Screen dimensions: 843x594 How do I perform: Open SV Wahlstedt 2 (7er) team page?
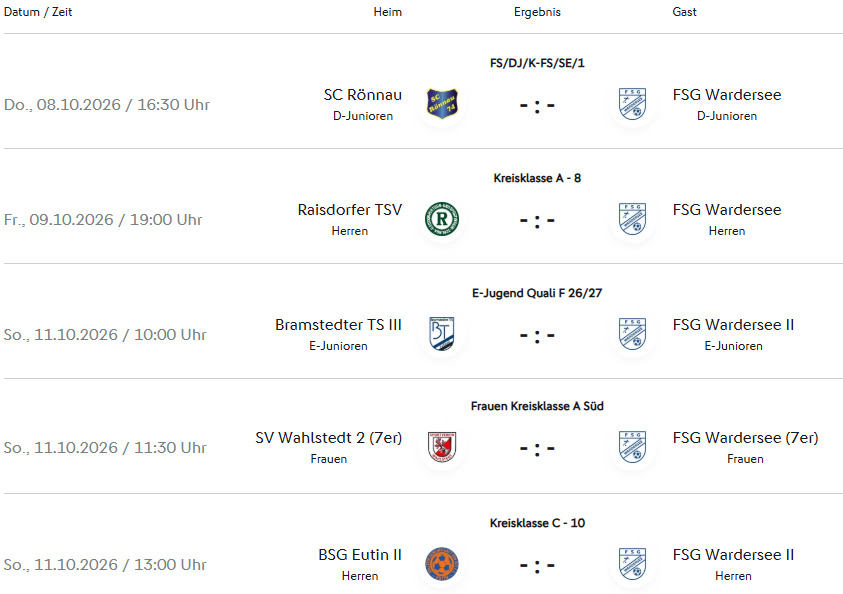point(328,438)
